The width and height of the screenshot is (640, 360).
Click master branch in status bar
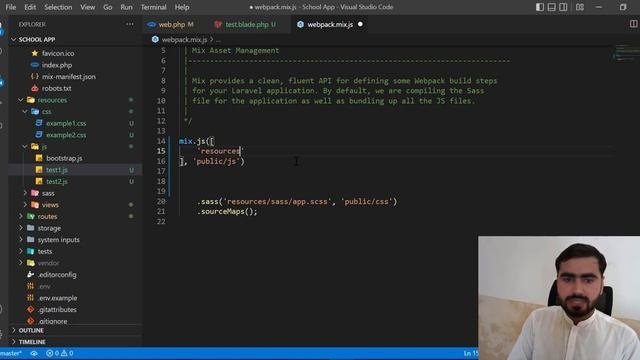(x=11, y=353)
